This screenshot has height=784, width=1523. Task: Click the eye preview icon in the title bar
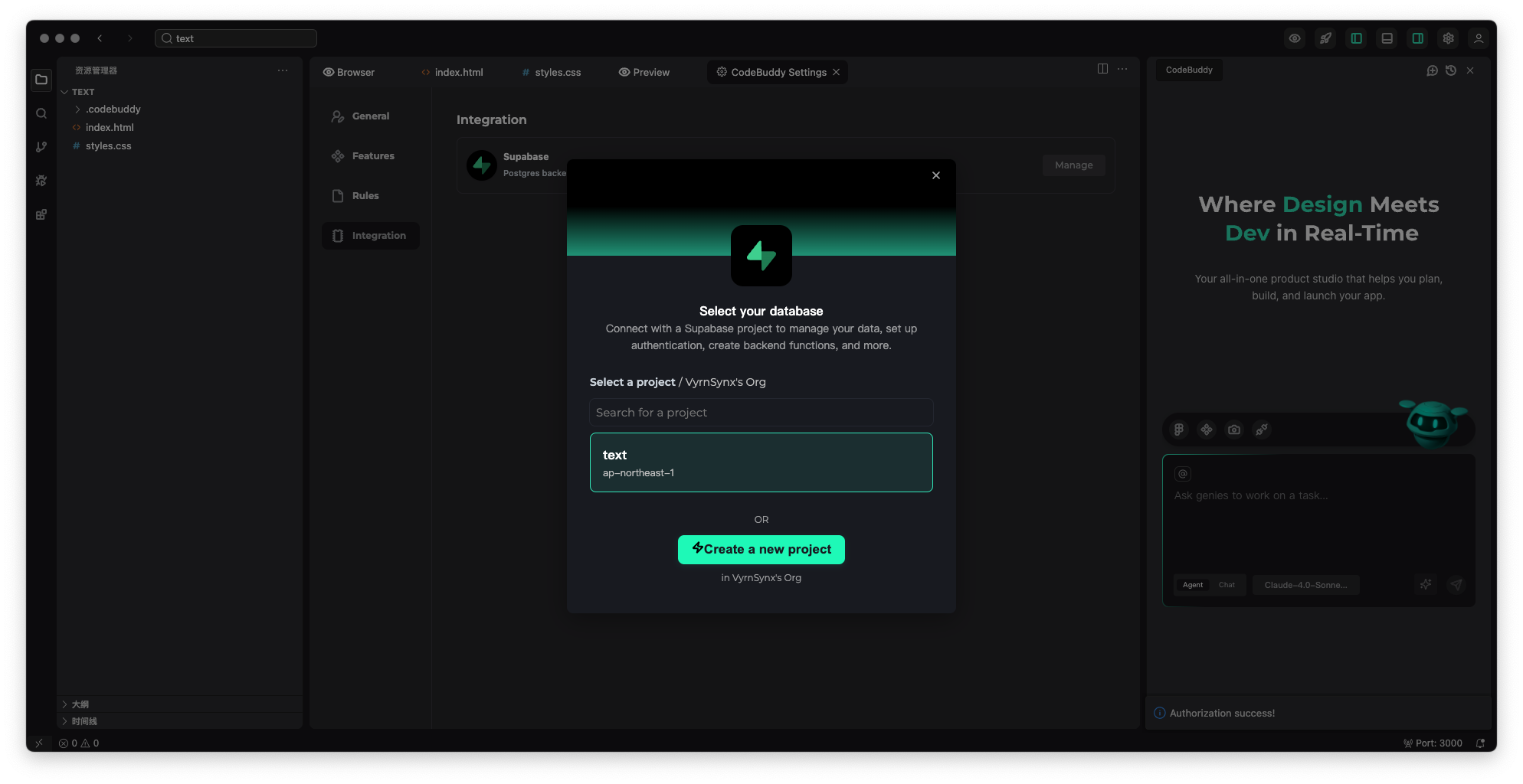click(x=1295, y=38)
